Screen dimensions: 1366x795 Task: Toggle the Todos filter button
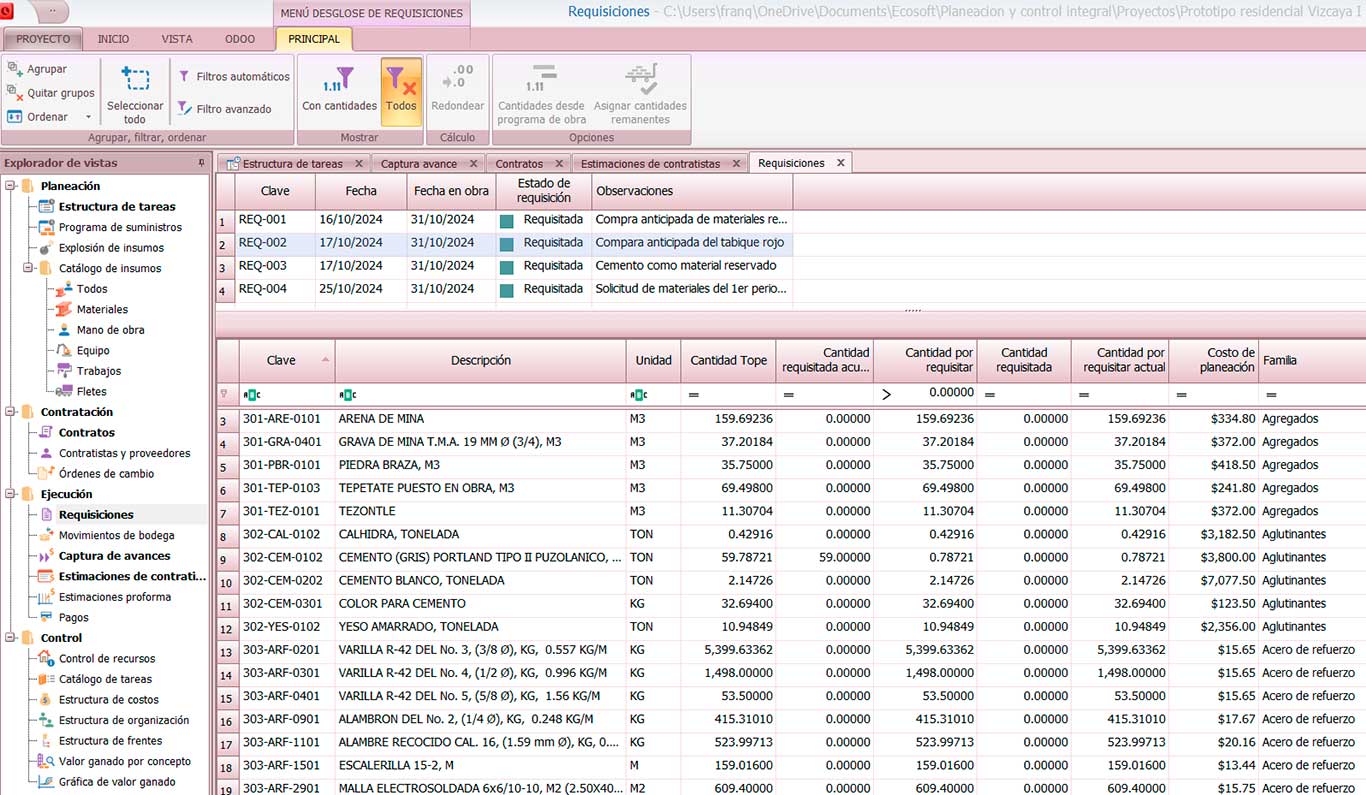[401, 90]
